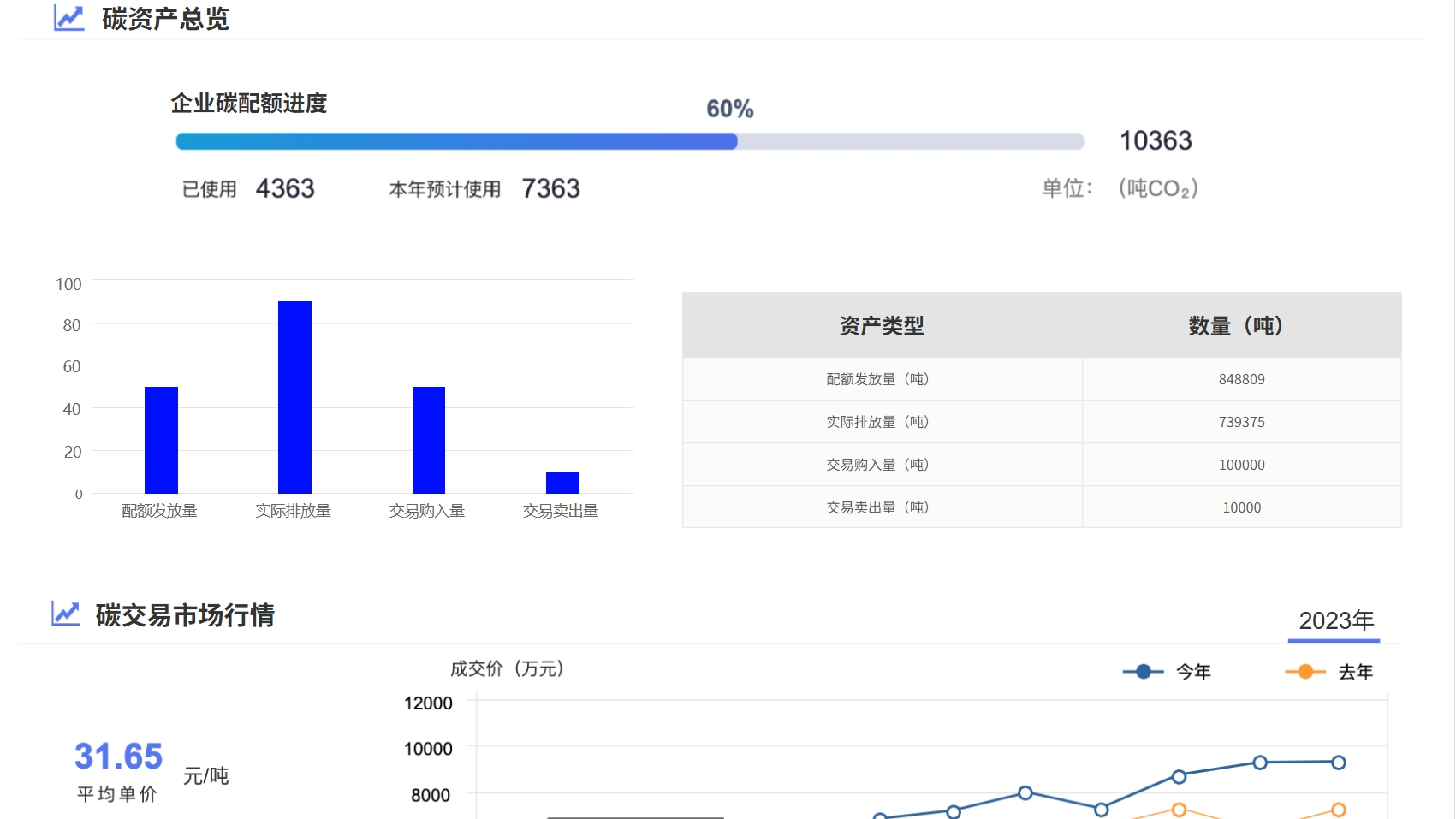The image size is (1456, 819).
Task: Click the 10363 total quota number
Action: 1156,141
